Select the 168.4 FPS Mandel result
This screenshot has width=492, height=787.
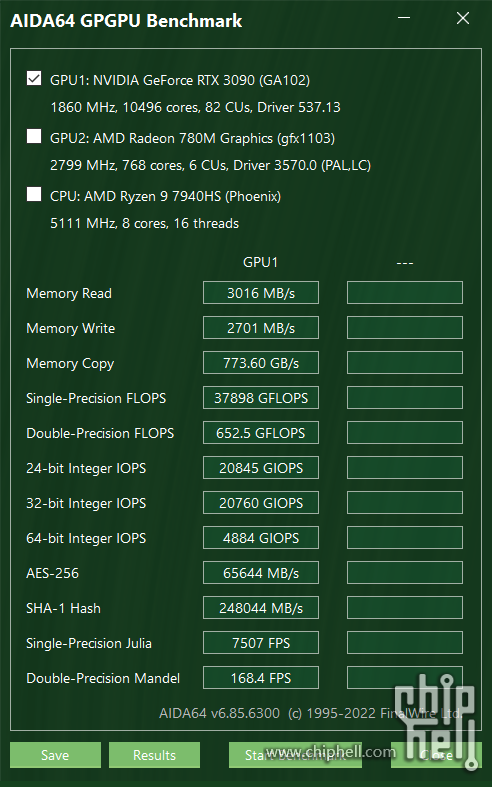pos(261,678)
